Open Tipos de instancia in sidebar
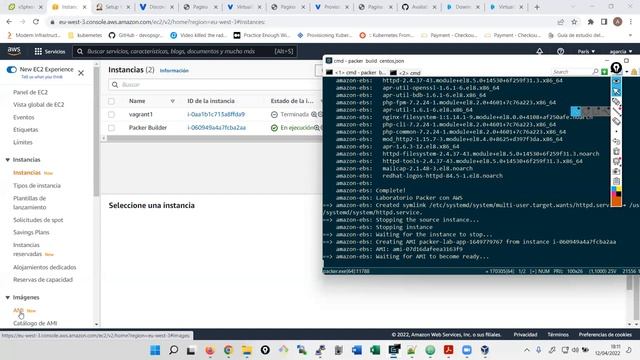The image size is (640, 360). [37, 186]
